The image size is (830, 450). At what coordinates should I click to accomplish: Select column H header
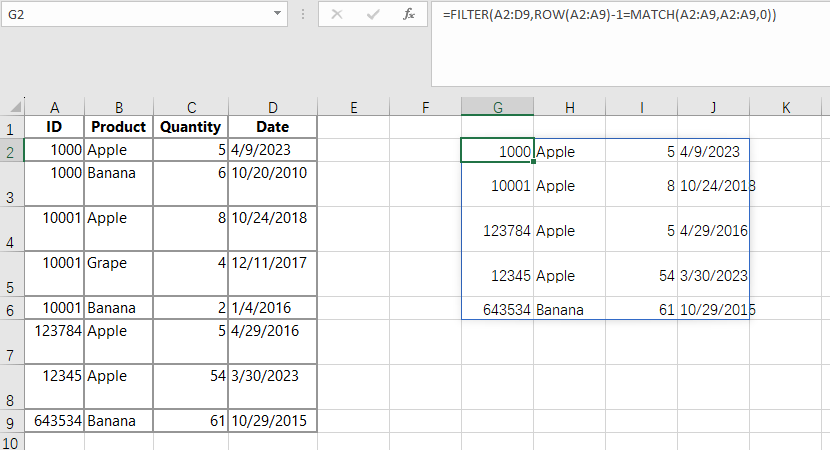(x=570, y=107)
